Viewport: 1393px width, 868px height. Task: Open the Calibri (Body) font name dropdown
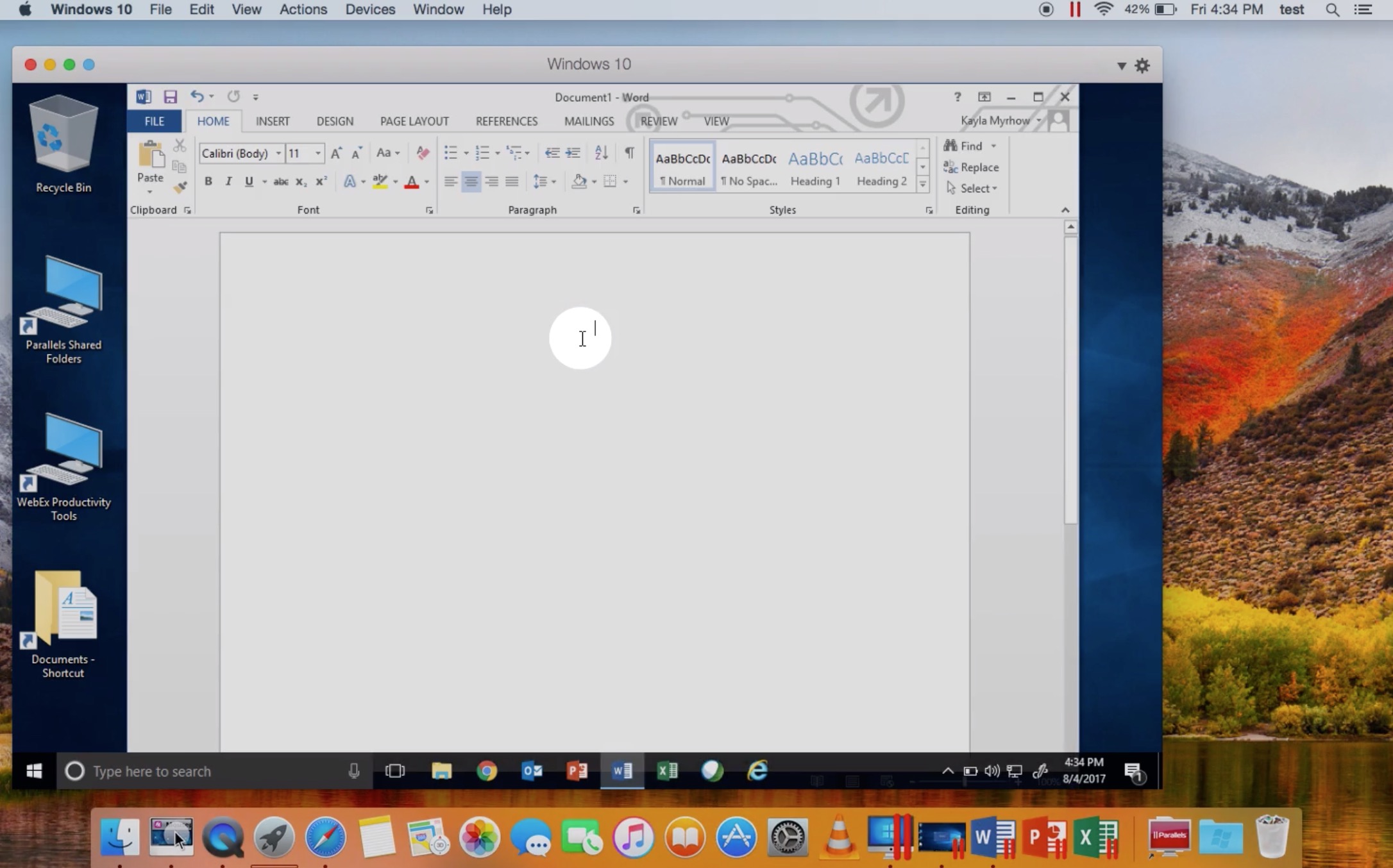[278, 153]
